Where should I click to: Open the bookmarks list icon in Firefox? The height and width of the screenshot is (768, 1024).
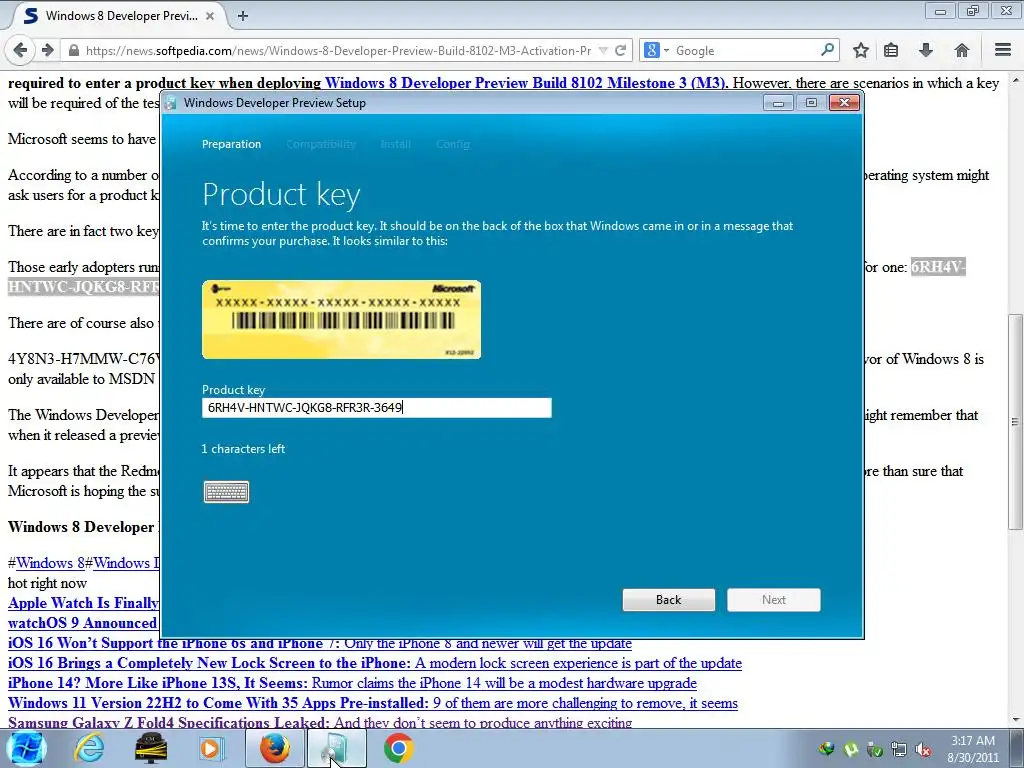tap(891, 50)
